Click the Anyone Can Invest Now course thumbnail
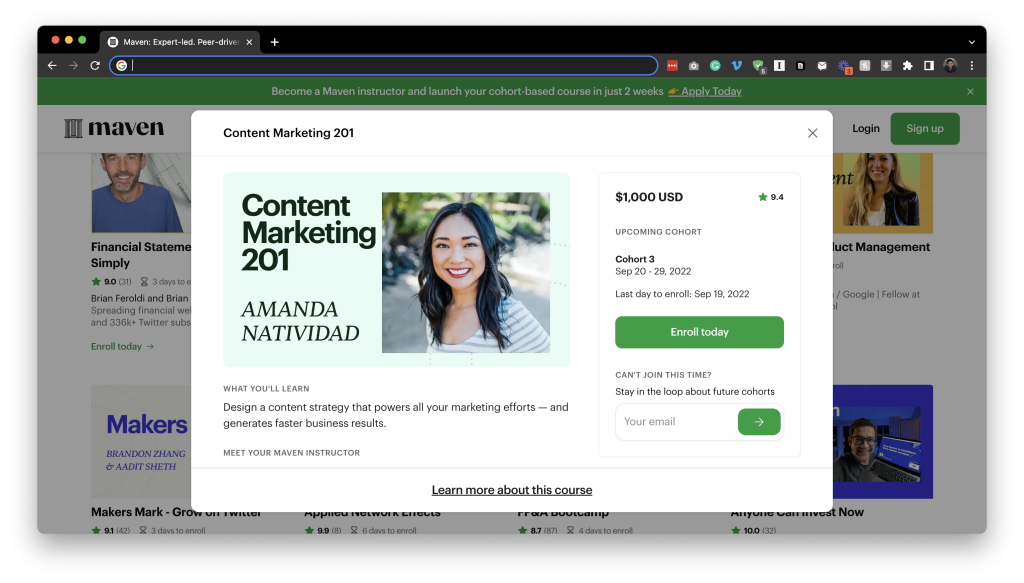The height and width of the screenshot is (583, 1024). tap(883, 442)
